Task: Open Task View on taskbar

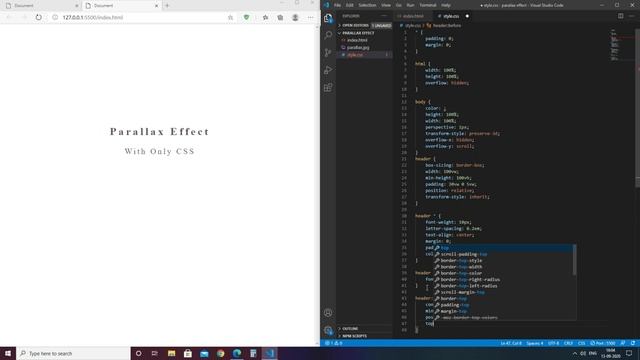Action: (x=155, y=353)
